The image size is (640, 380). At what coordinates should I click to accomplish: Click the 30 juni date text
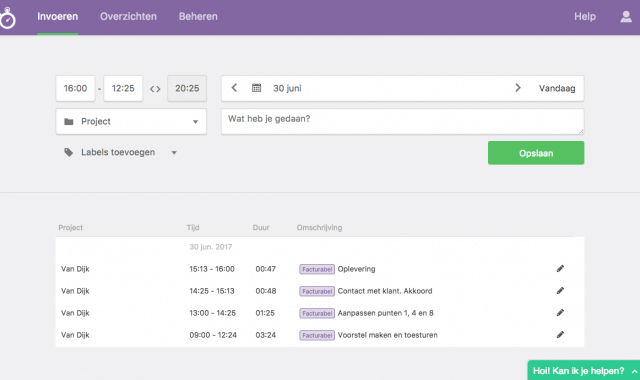[287, 88]
